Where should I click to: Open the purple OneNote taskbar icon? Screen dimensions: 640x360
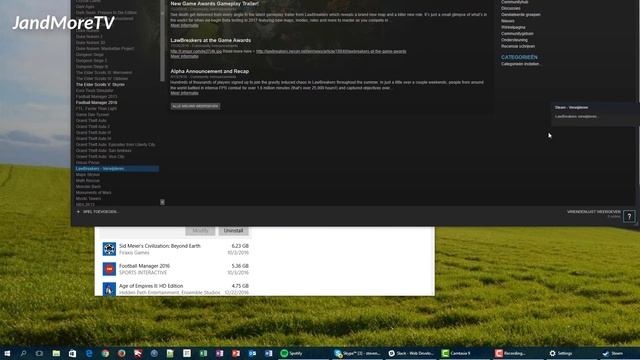pyautogui.click(x=220, y=353)
